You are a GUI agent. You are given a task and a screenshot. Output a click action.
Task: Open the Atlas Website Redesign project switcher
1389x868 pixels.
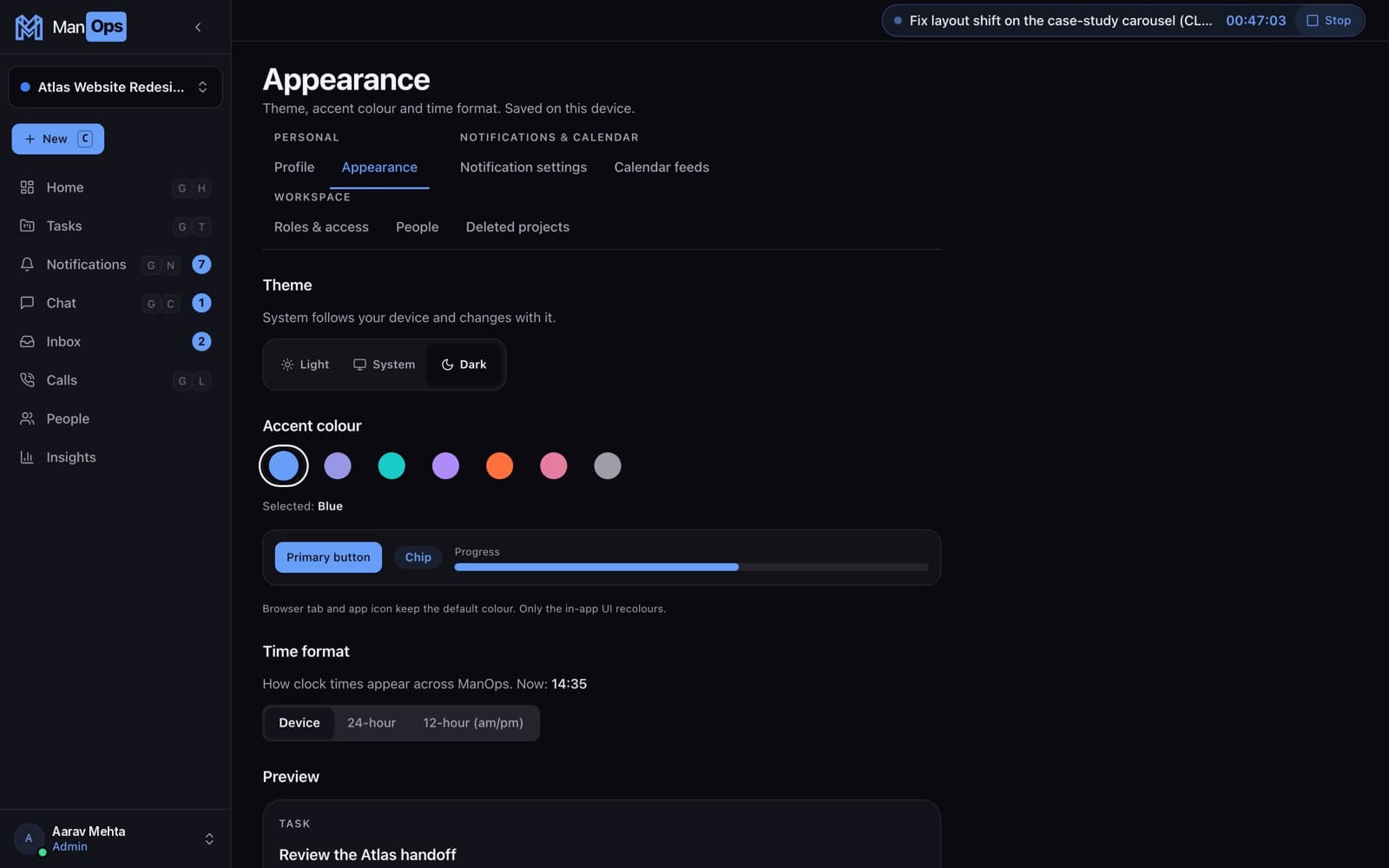pyautogui.click(x=115, y=87)
